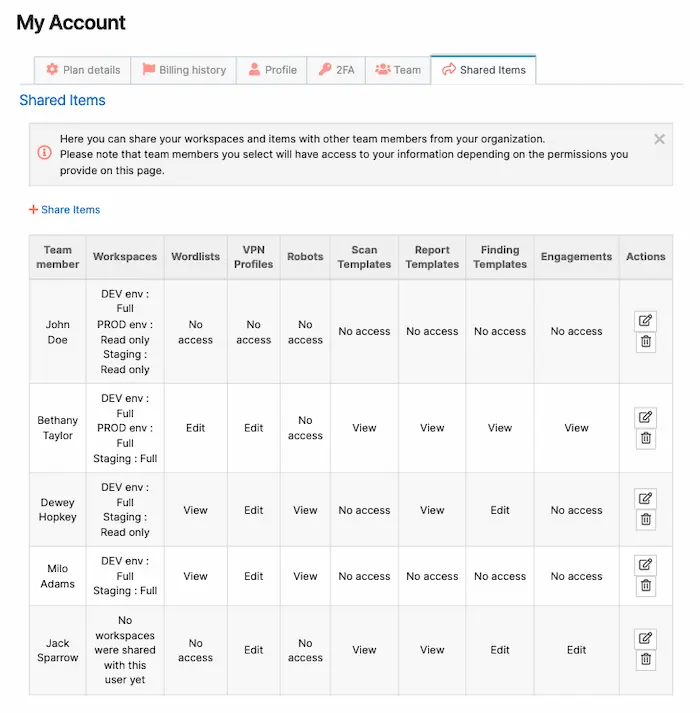Edit John Doe's sharing permissions
Image resolution: width=700 pixels, height=713 pixels.
pos(645,321)
